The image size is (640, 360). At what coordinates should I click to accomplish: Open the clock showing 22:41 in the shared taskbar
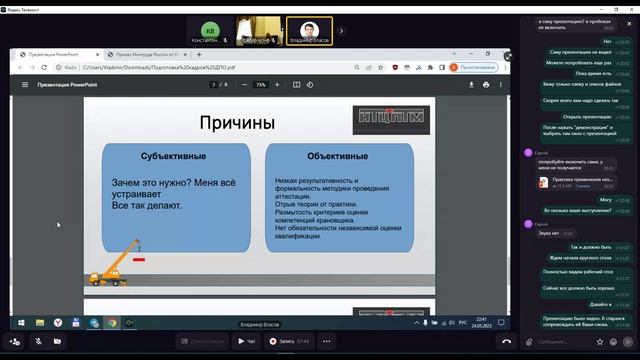[x=482, y=323]
